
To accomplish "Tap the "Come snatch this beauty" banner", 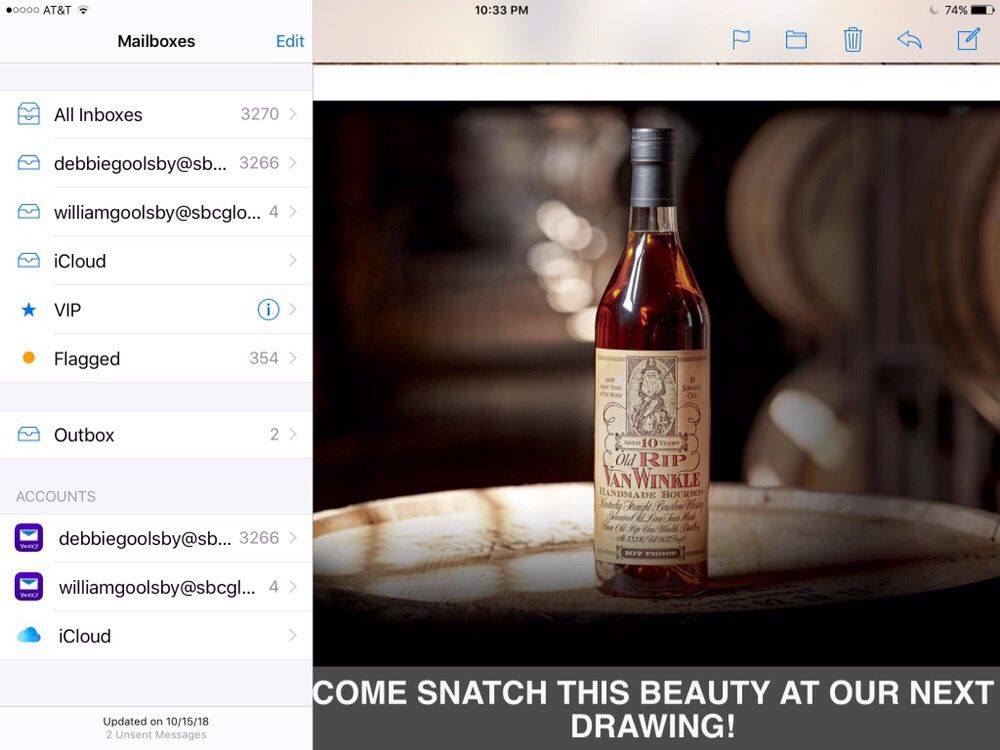I will [656, 708].
